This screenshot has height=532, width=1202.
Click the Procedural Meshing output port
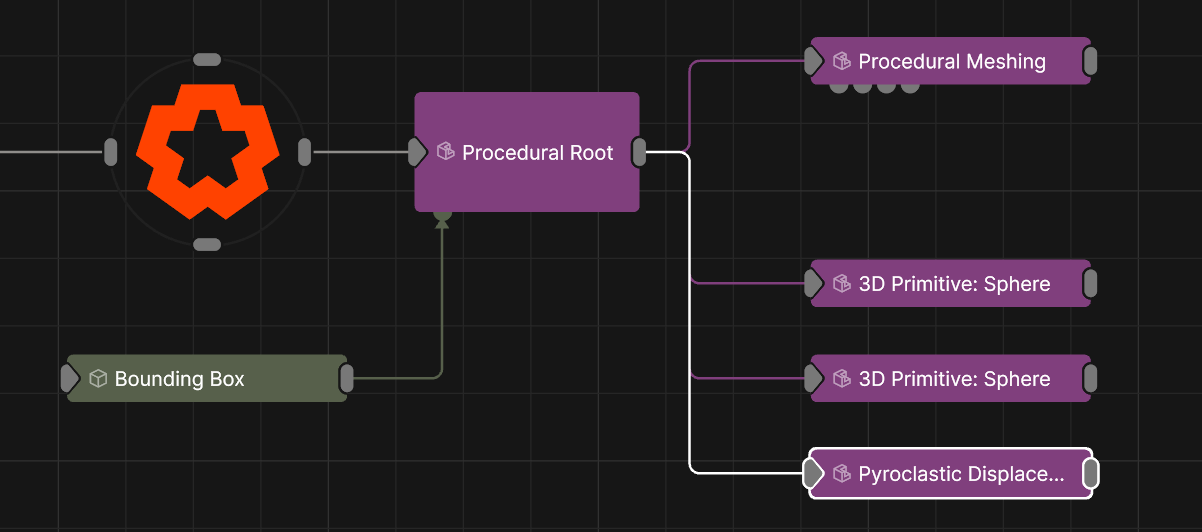point(1091,61)
